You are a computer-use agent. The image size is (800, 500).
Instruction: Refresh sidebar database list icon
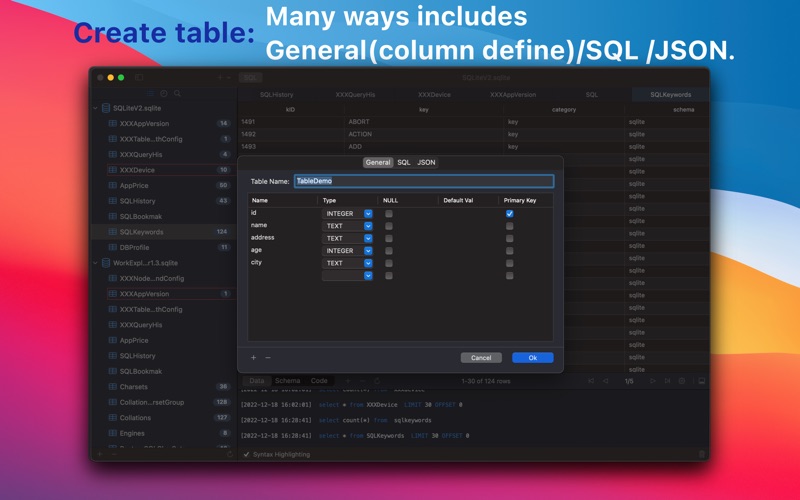[230, 454]
